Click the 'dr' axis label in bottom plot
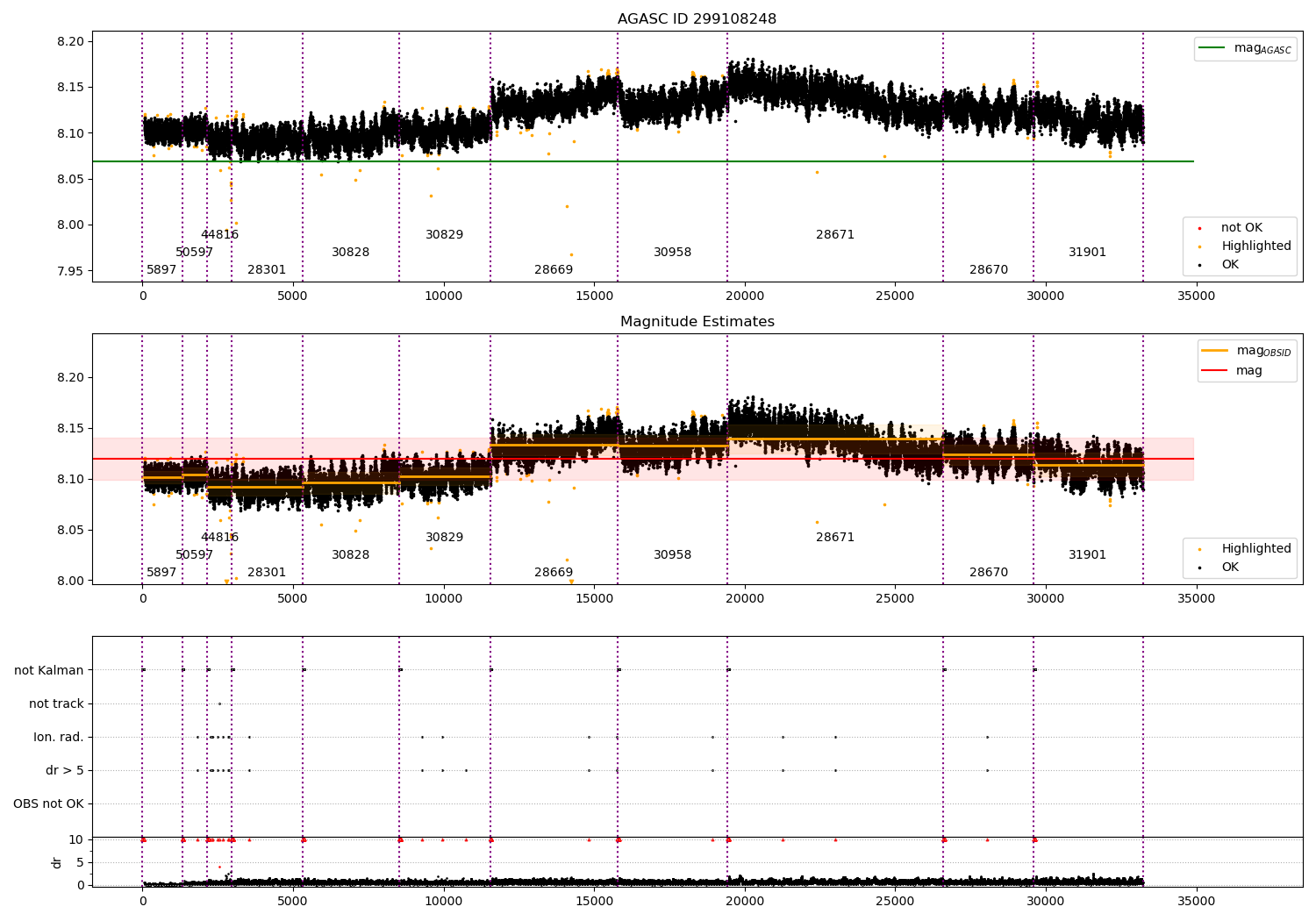The height and width of the screenshot is (921, 1316). 57,862
